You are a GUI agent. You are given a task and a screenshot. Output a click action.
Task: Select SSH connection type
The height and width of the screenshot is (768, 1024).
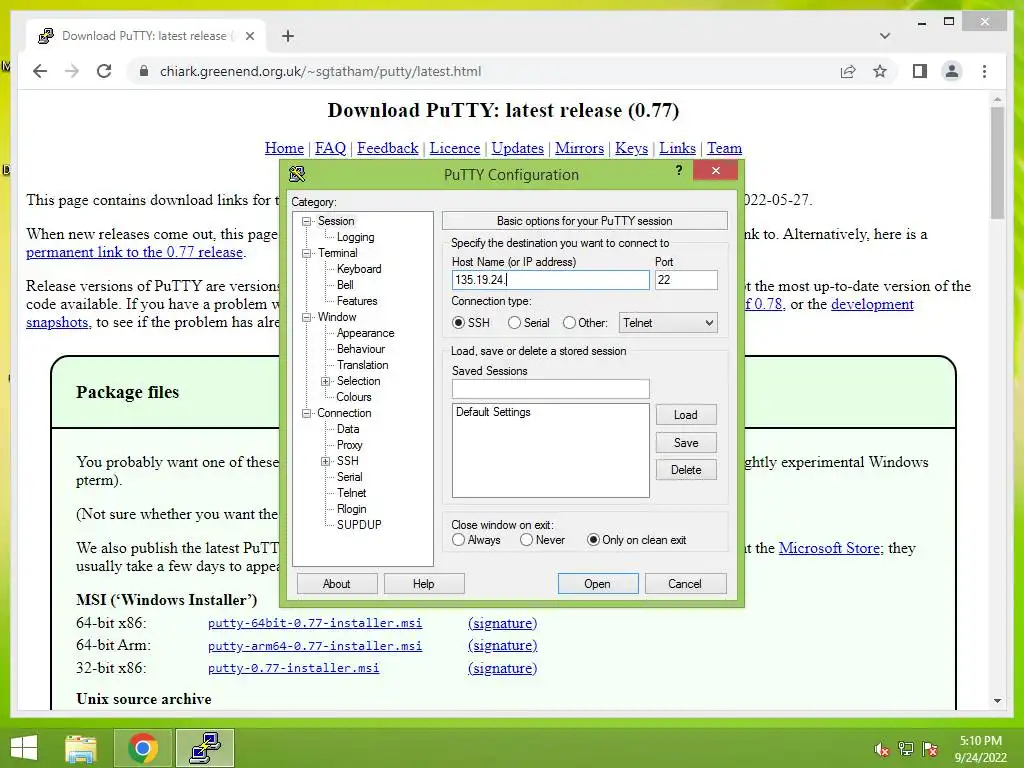point(471,323)
